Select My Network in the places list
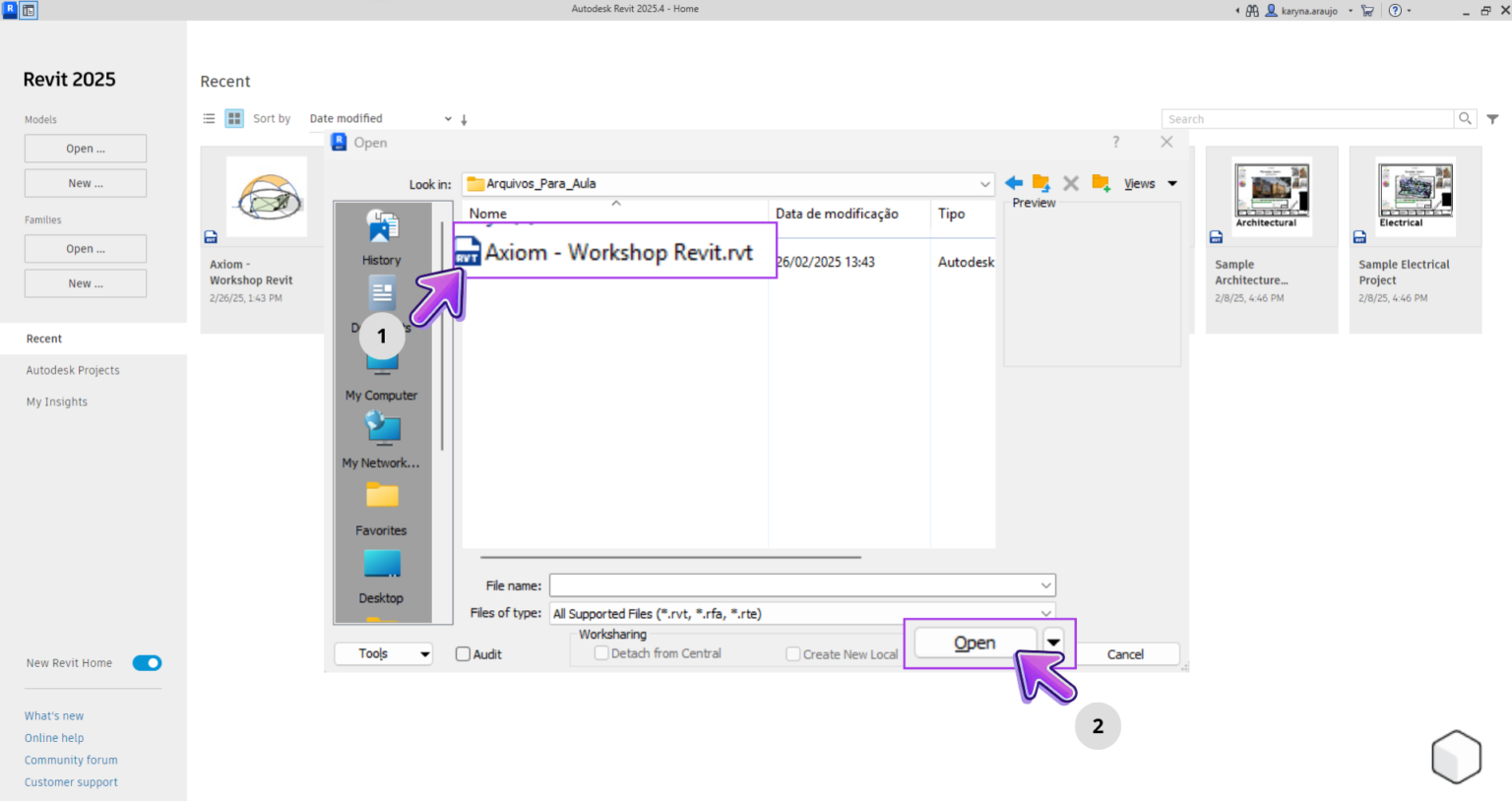Image resolution: width=1512 pixels, height=801 pixels. (x=381, y=440)
